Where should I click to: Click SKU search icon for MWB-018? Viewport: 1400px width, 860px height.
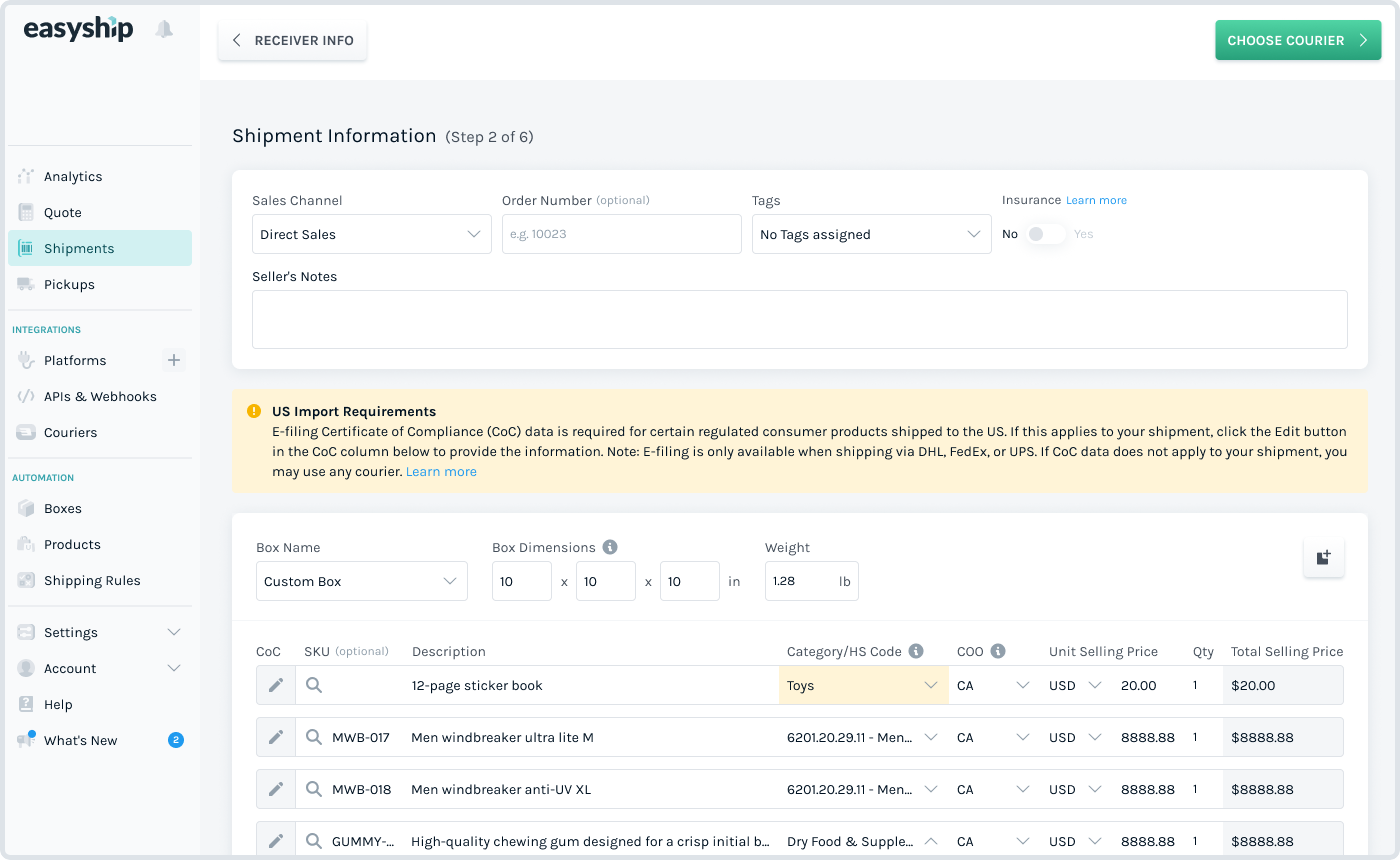[314, 789]
